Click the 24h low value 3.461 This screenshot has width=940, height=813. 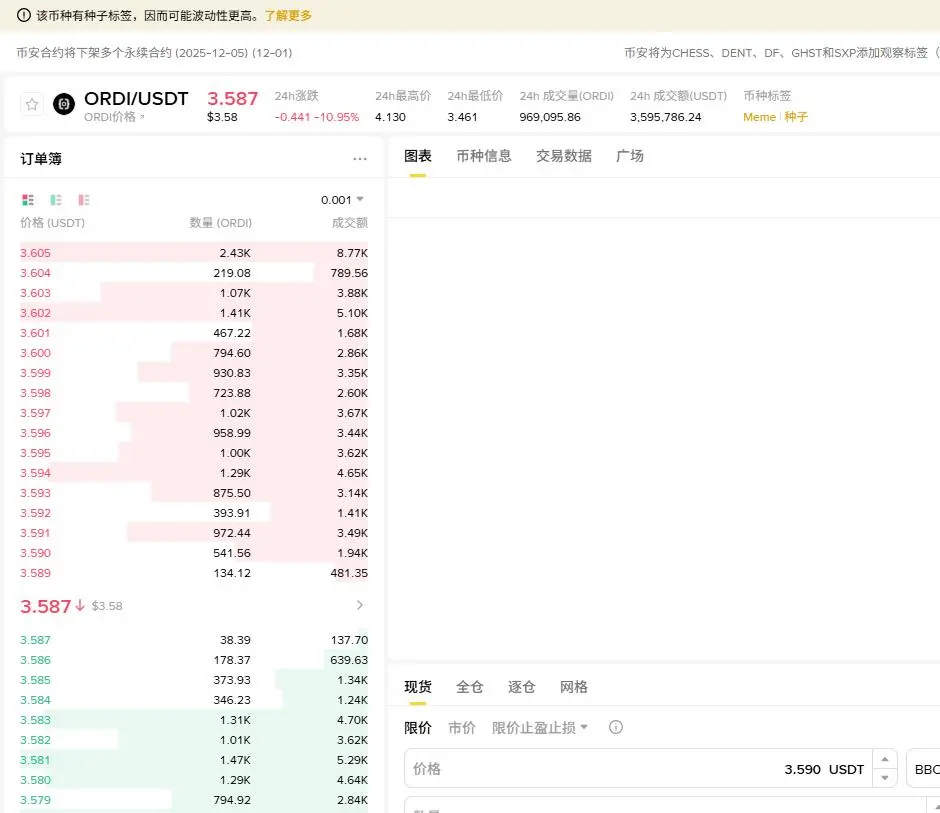click(x=462, y=117)
